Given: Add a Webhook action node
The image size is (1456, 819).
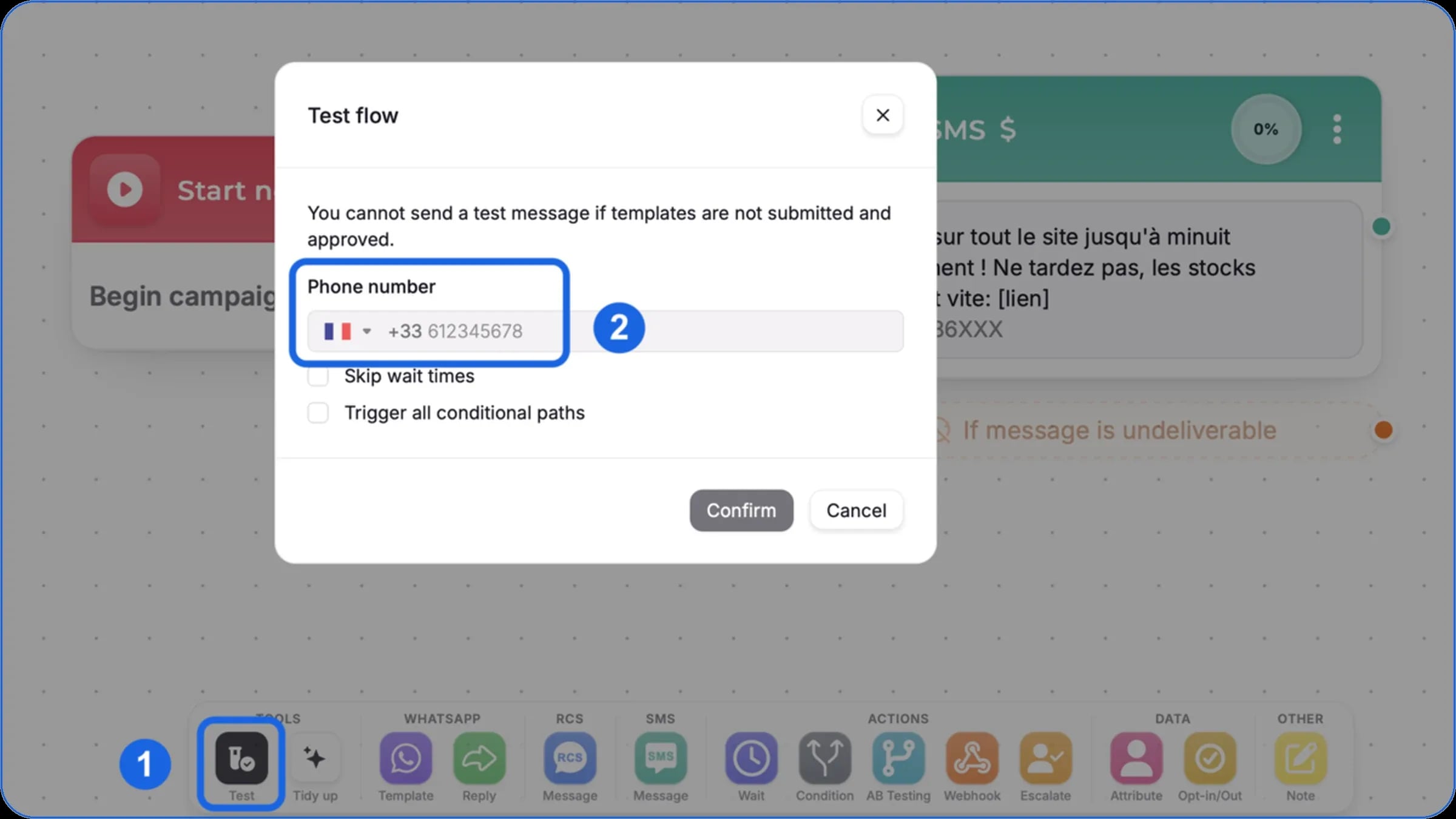Looking at the screenshot, I should (972, 758).
